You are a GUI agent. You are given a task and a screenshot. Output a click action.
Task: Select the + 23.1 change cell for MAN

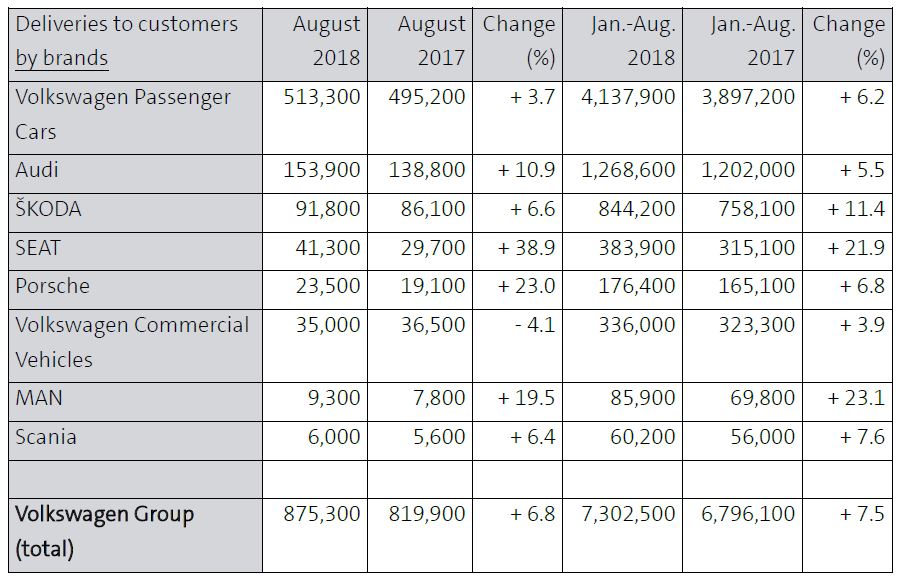pos(855,398)
